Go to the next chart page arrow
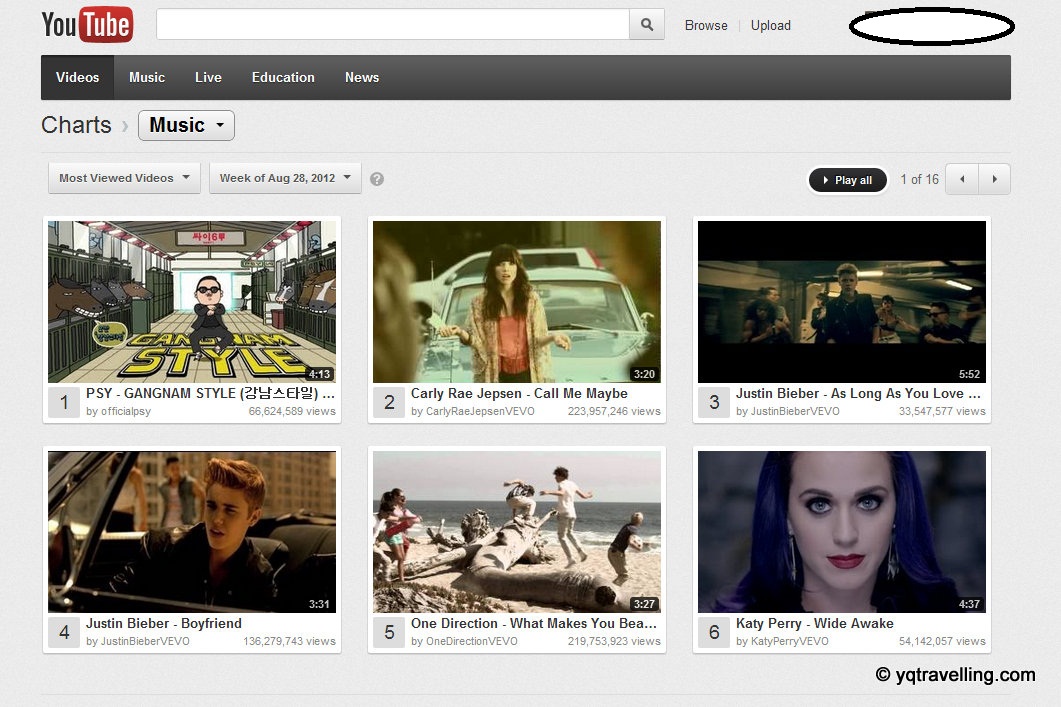The image size is (1061, 707). point(995,179)
